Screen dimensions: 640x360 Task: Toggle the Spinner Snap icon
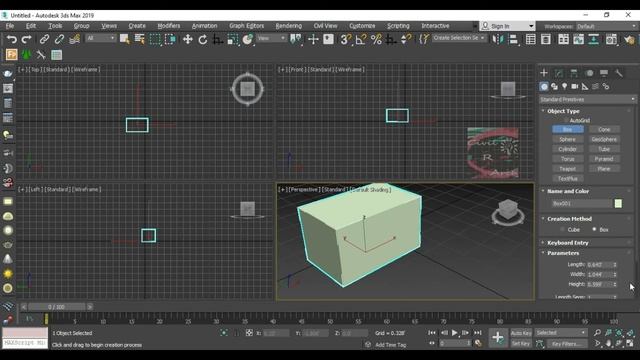(x=406, y=39)
